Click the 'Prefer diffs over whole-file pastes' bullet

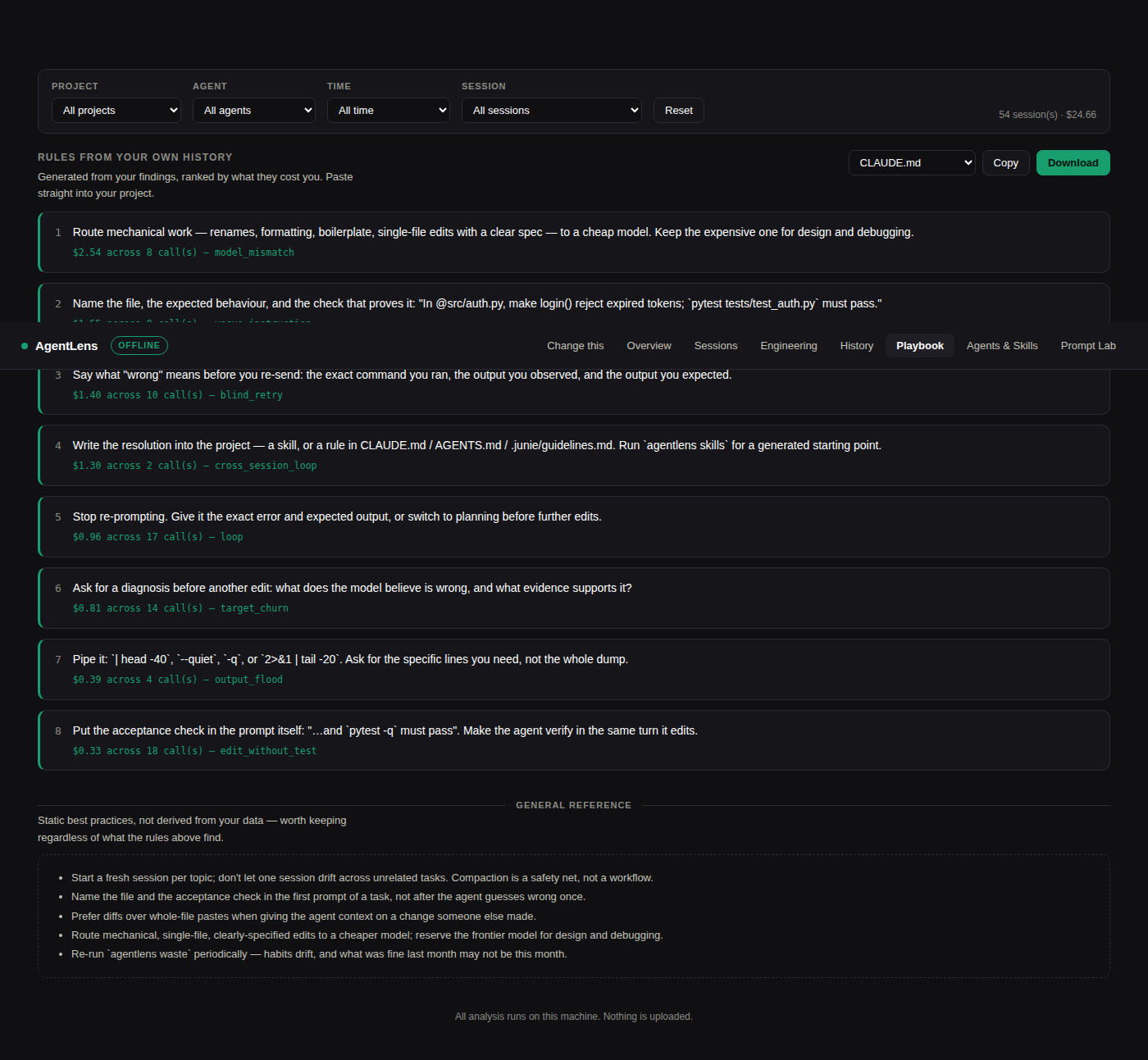303,917
